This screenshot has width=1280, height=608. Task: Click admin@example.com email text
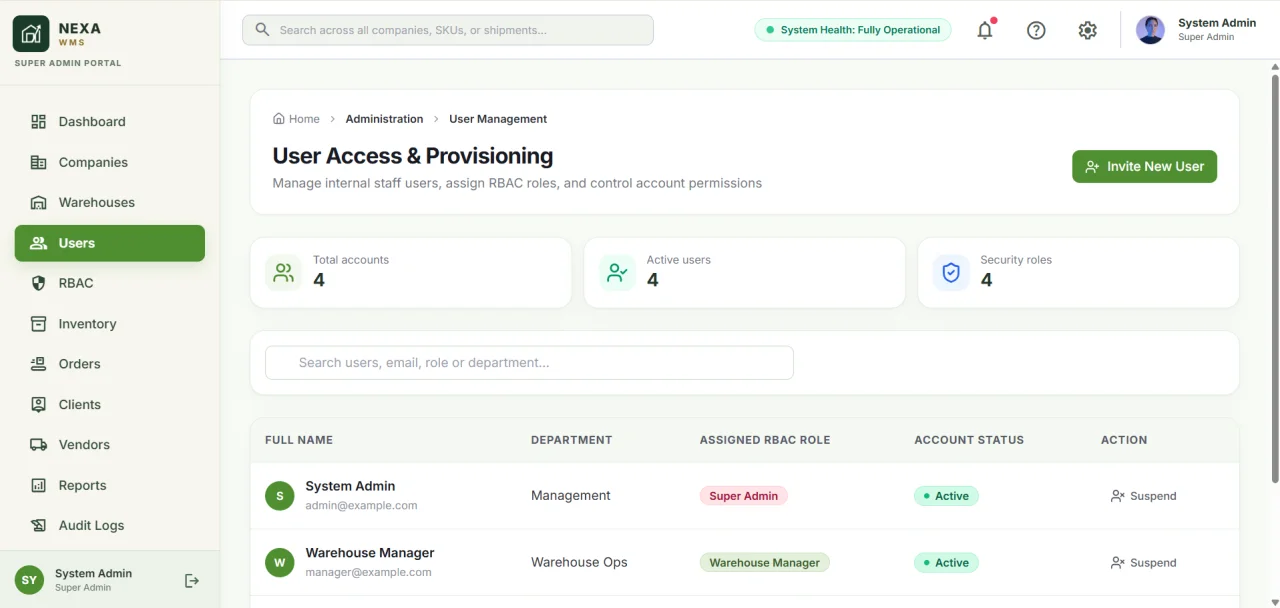point(361,506)
